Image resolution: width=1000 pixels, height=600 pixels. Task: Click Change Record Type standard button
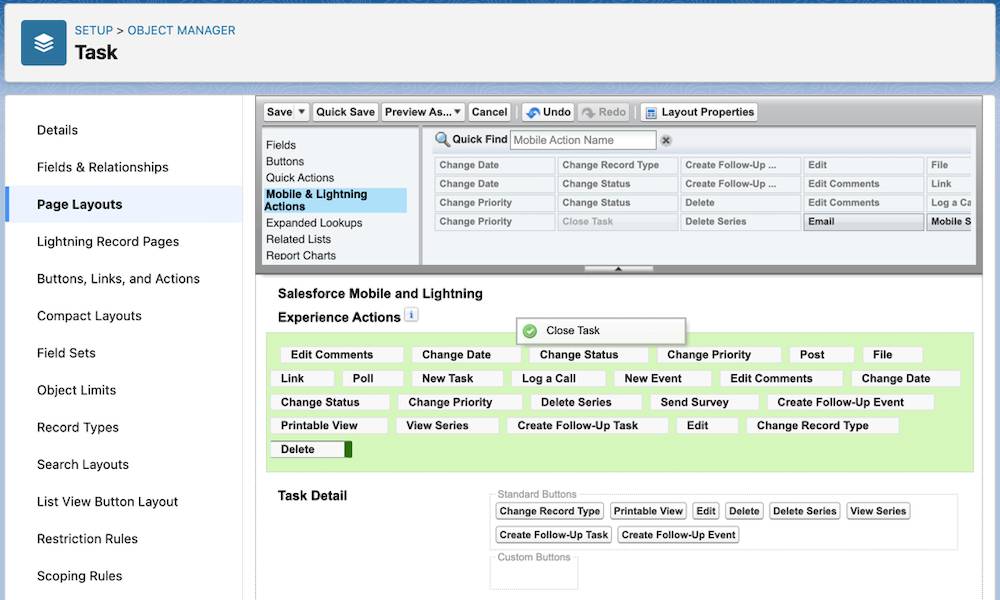[550, 511]
